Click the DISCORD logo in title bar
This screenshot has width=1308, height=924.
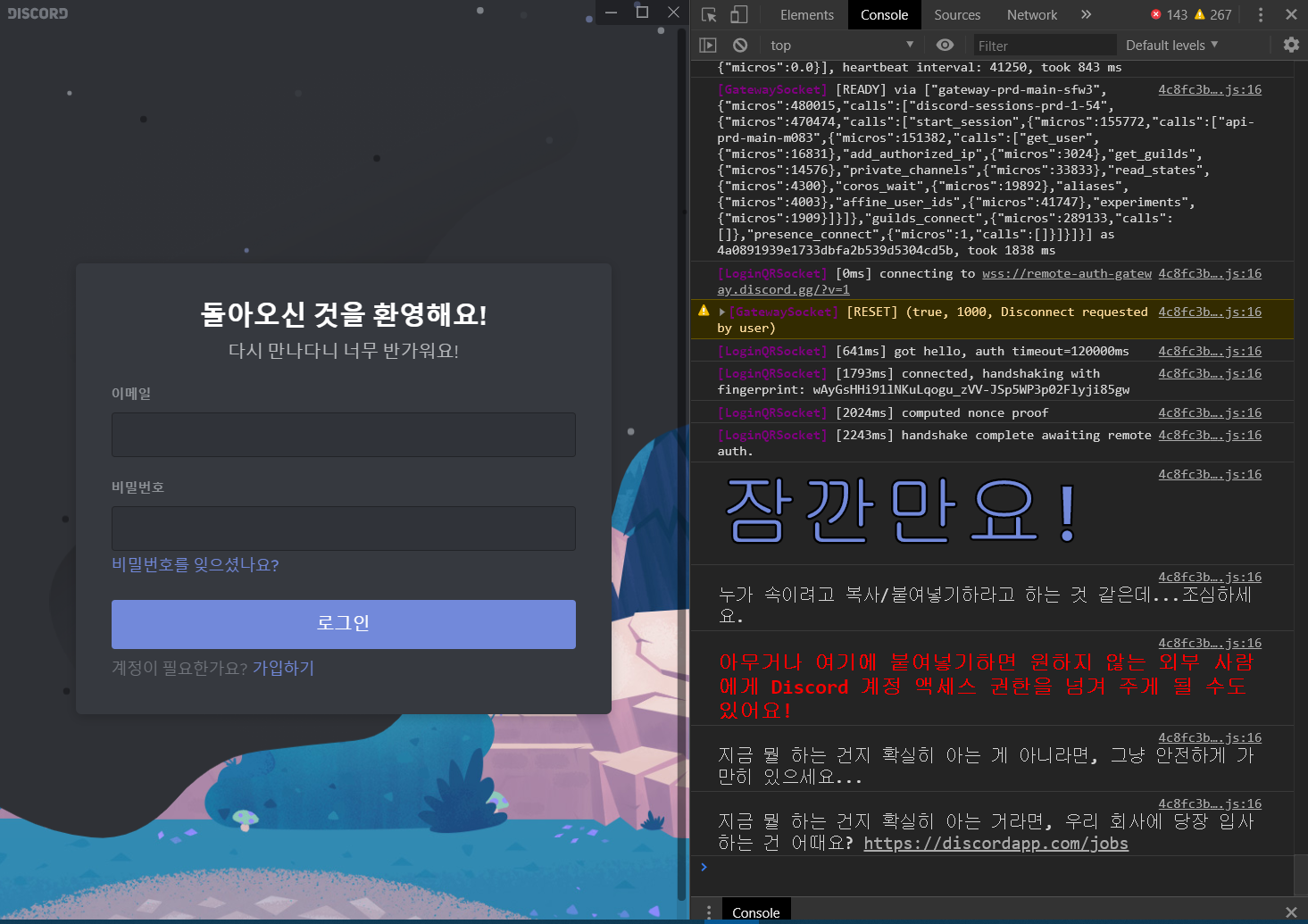pos(37,13)
